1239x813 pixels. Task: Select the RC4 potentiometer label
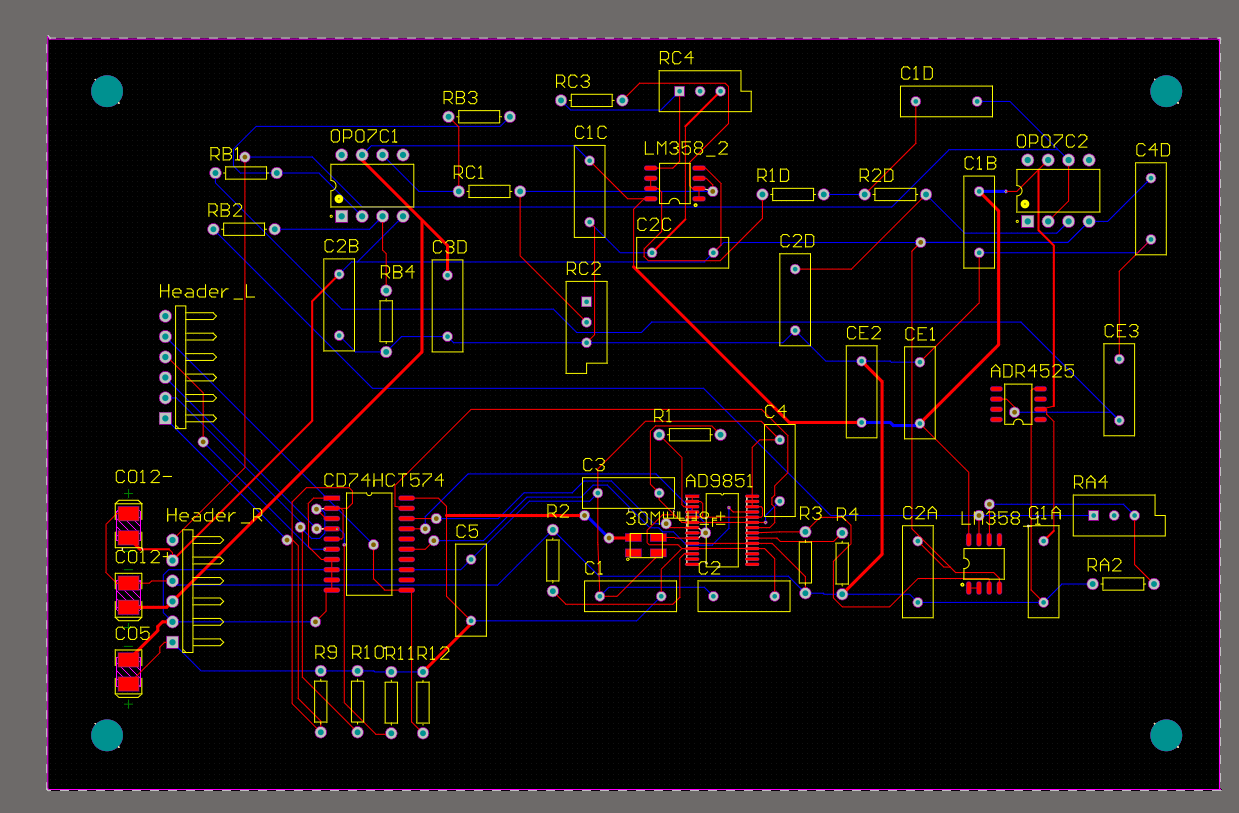point(676,58)
